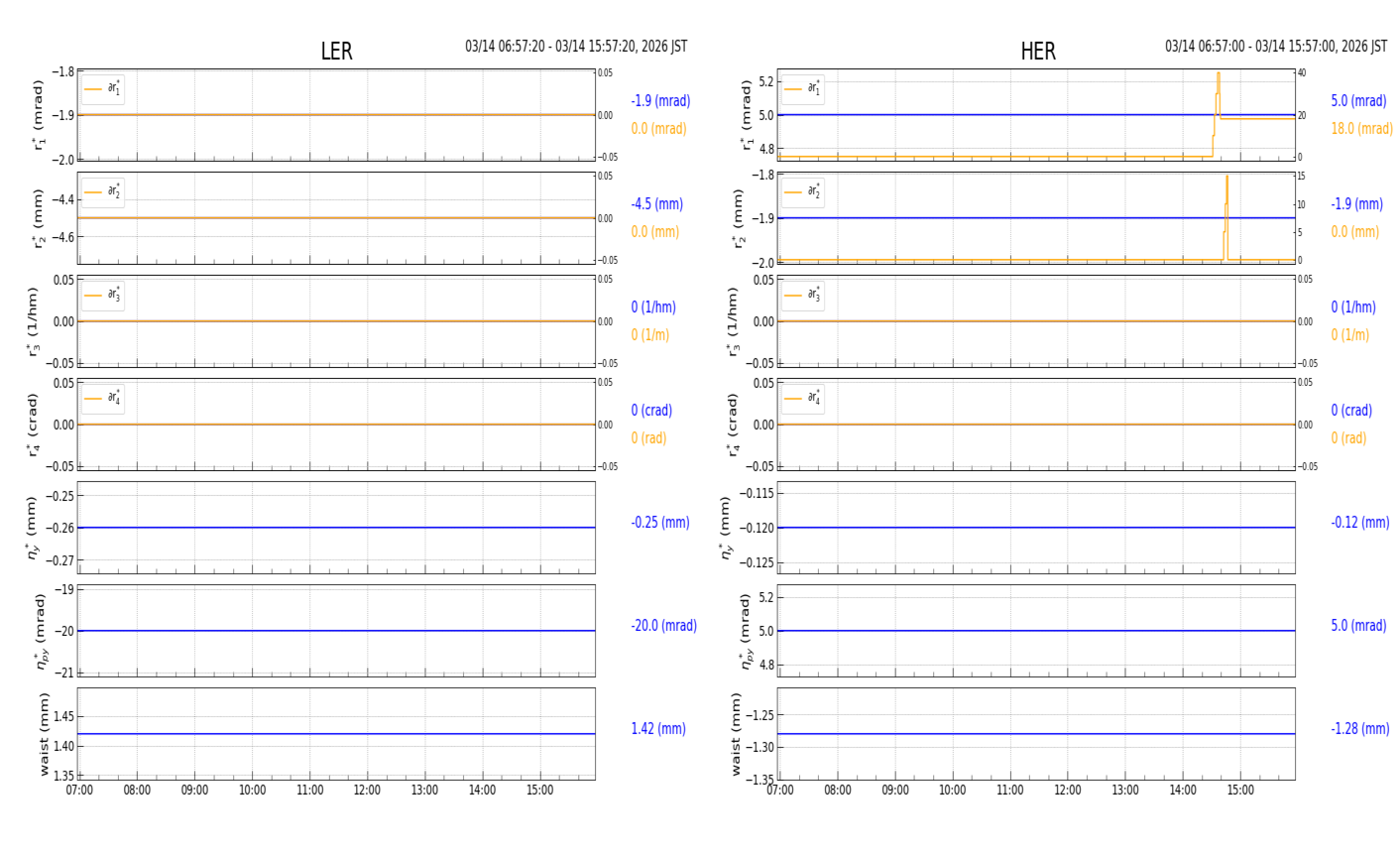Image resolution: width=1400 pixels, height=857 pixels.
Task: Click the blue -20.0 (mrad) value in LER
Action: click(x=663, y=626)
